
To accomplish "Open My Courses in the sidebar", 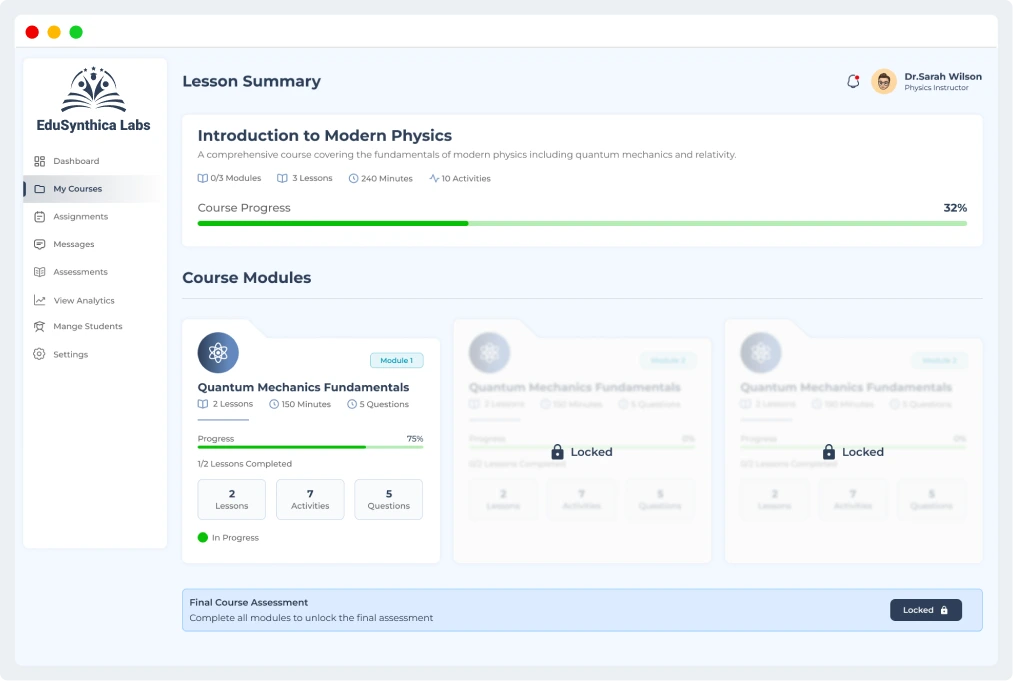I will tap(78, 189).
